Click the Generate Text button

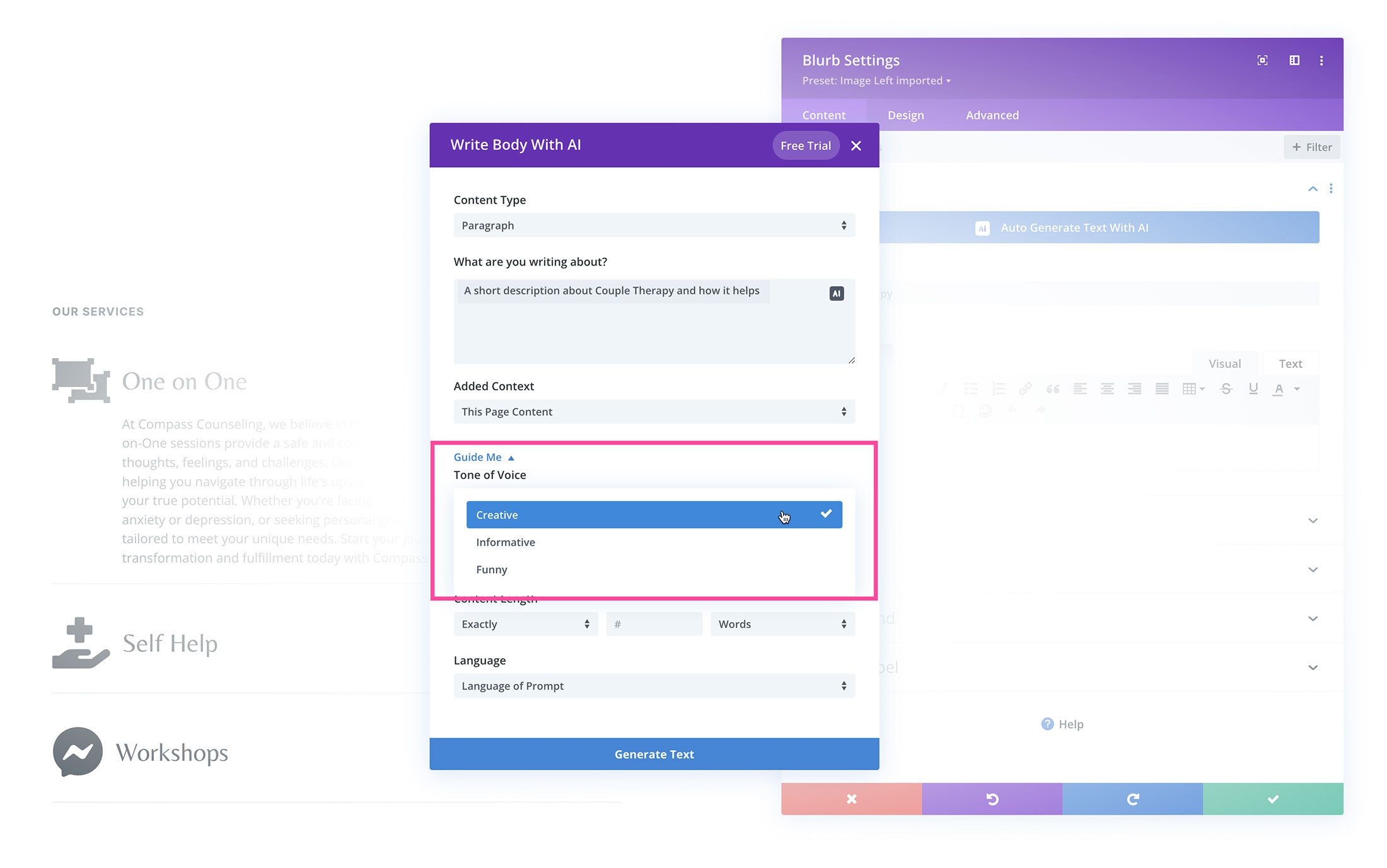tap(654, 754)
